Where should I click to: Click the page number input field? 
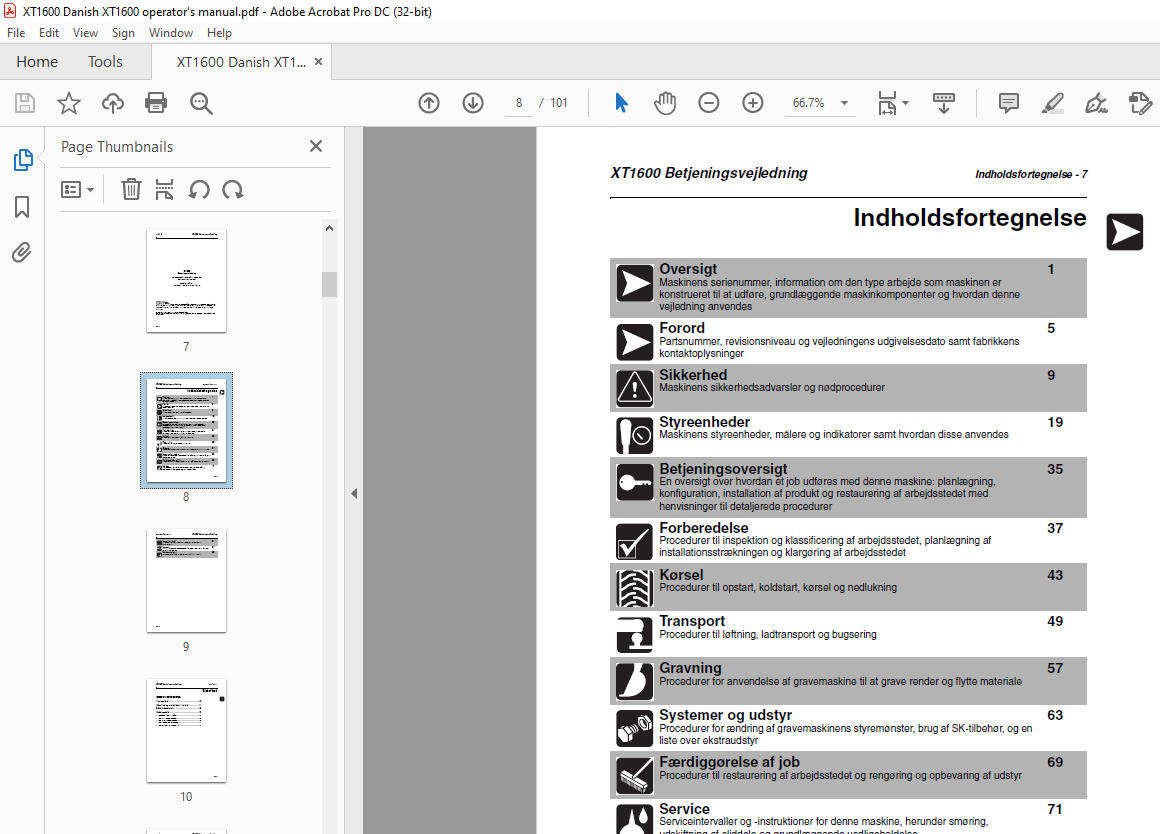[519, 103]
